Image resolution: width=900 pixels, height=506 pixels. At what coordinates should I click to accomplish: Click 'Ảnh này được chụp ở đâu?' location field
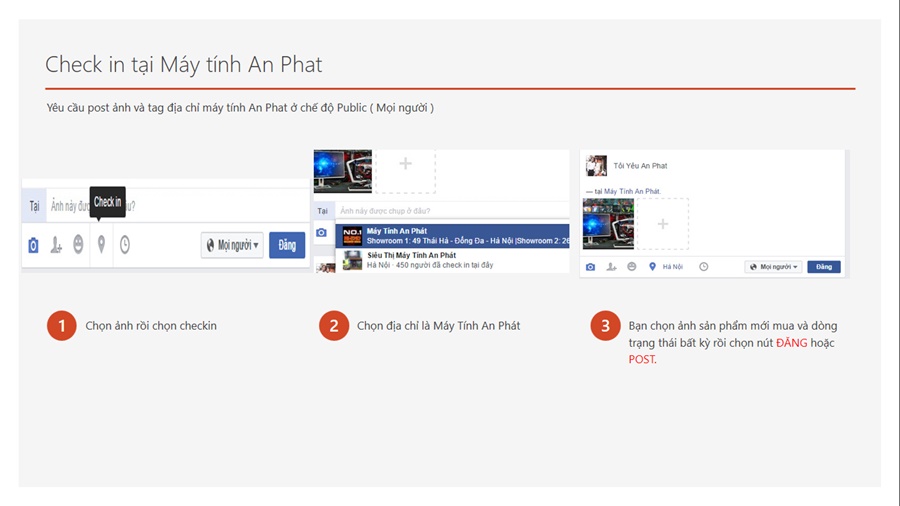point(454,211)
